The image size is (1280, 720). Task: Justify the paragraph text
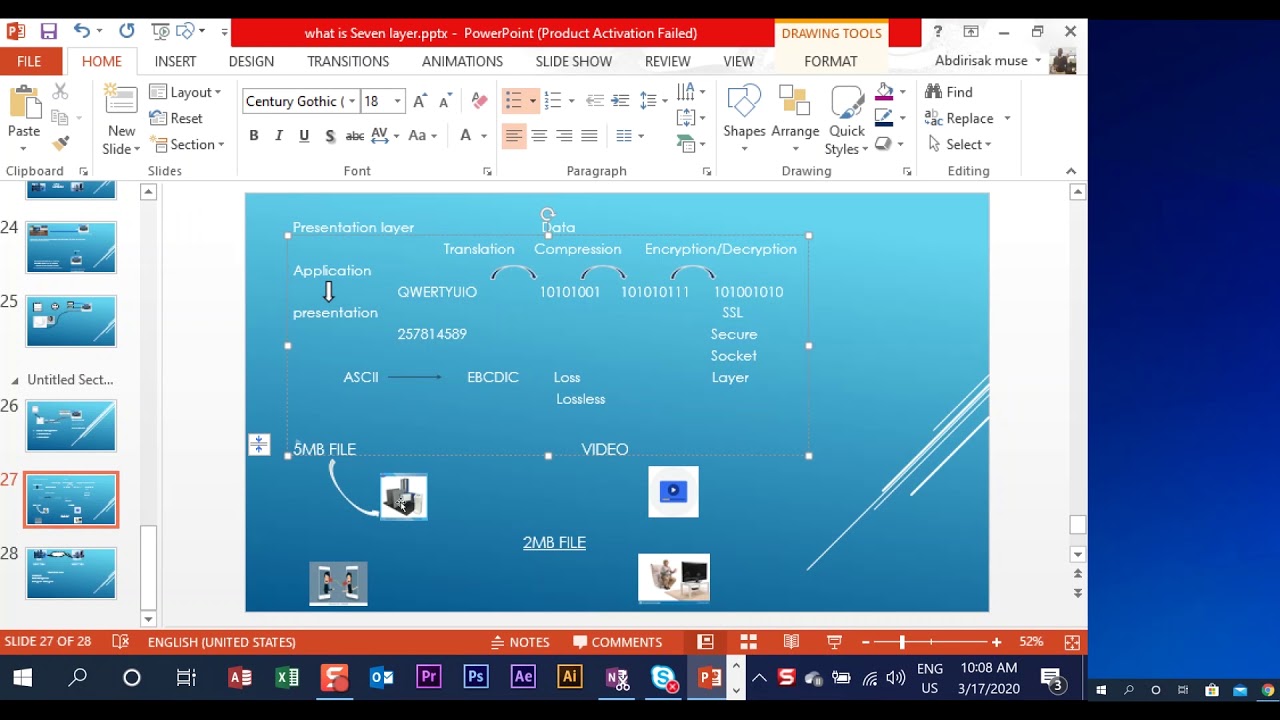pos(589,135)
